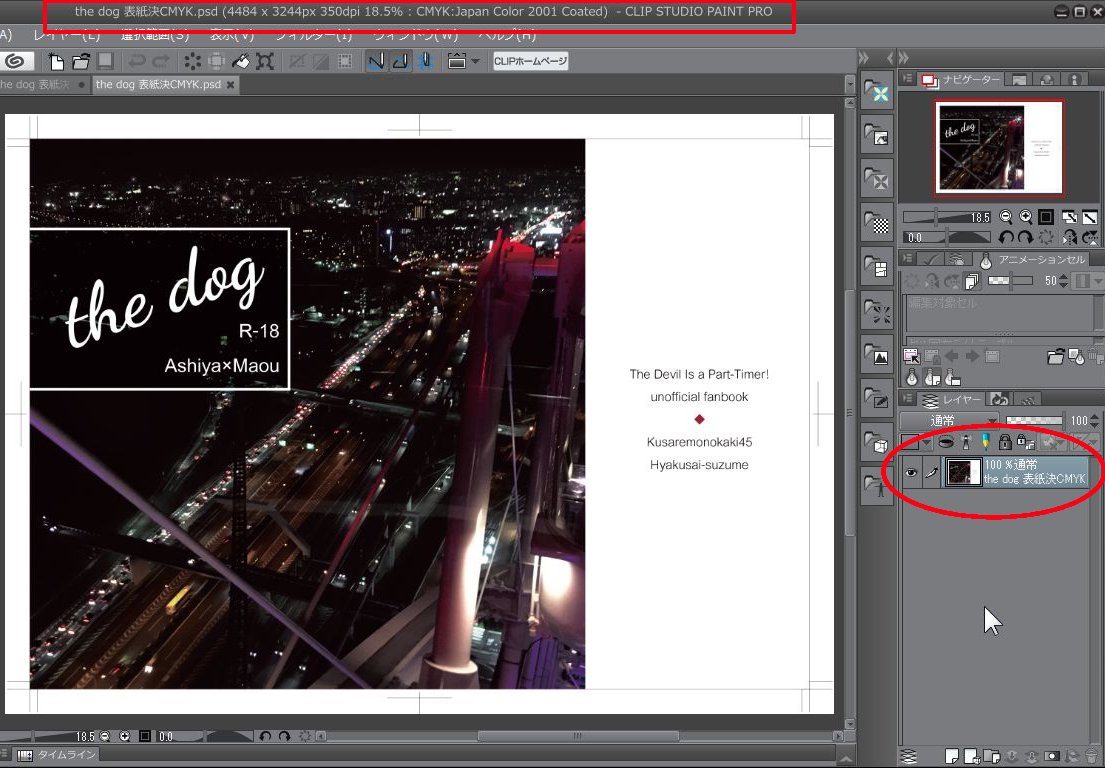Click the Fill paint bucket icon
This screenshot has height=768, width=1105.
240,61
